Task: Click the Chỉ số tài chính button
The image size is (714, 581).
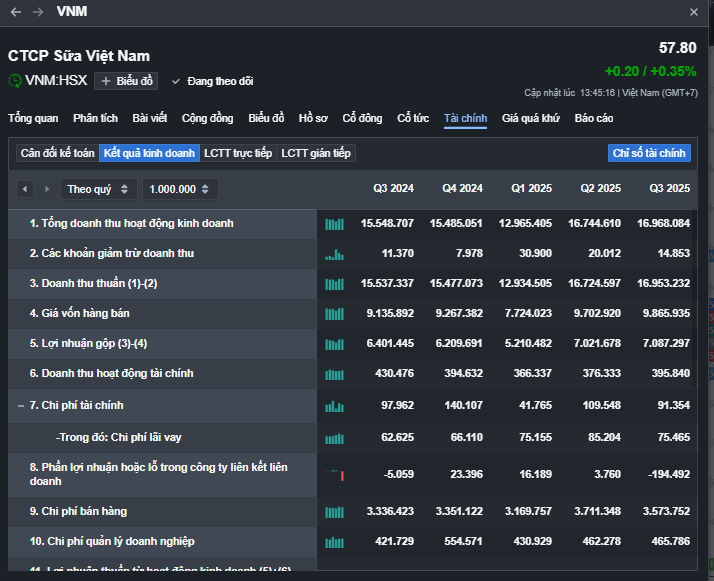Action: pyautogui.click(x=649, y=153)
